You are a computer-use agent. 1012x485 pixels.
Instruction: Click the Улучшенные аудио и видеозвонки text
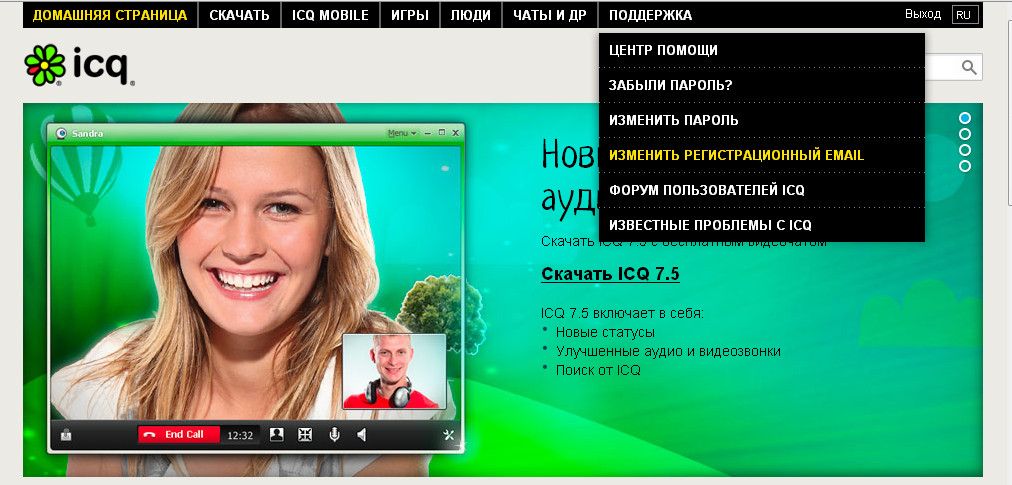668,351
